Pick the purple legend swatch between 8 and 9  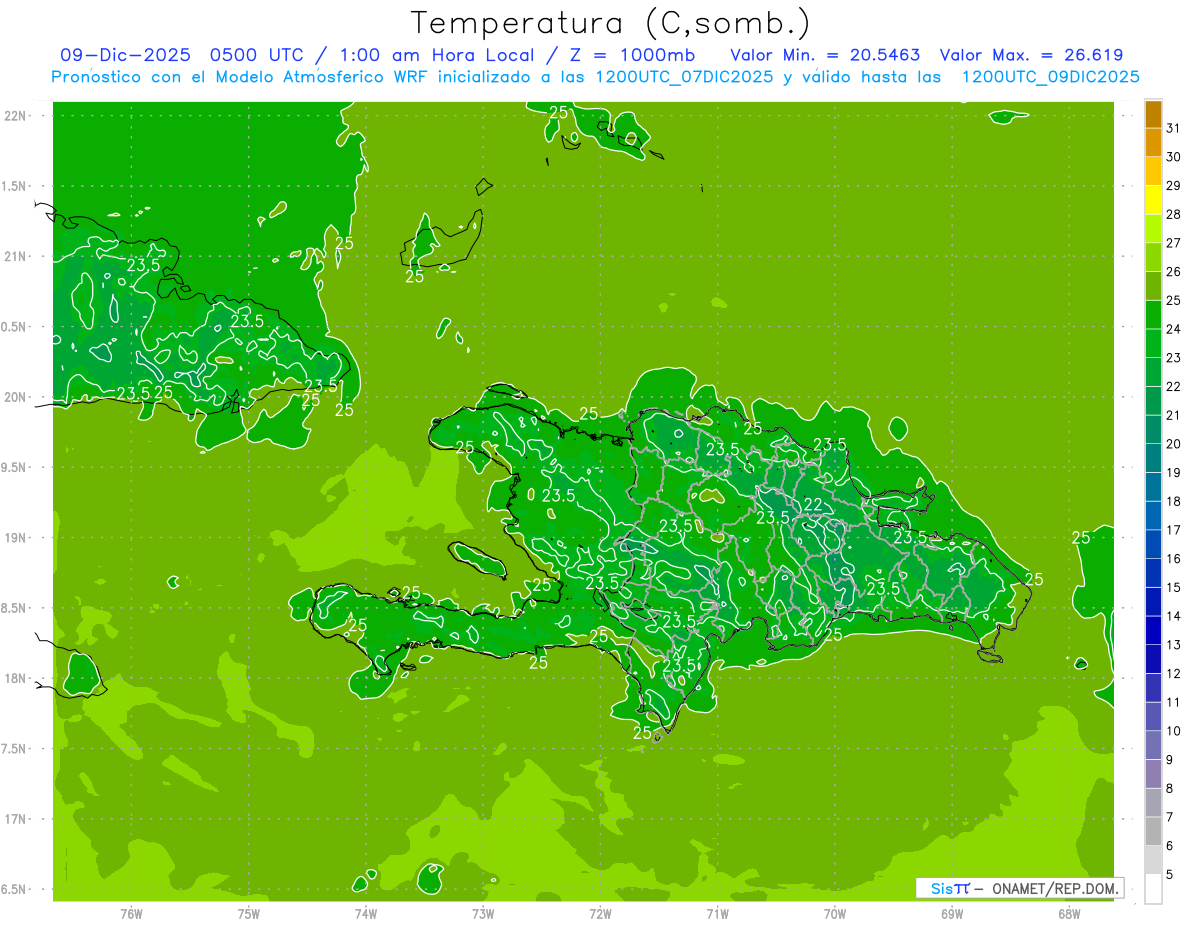click(1153, 774)
